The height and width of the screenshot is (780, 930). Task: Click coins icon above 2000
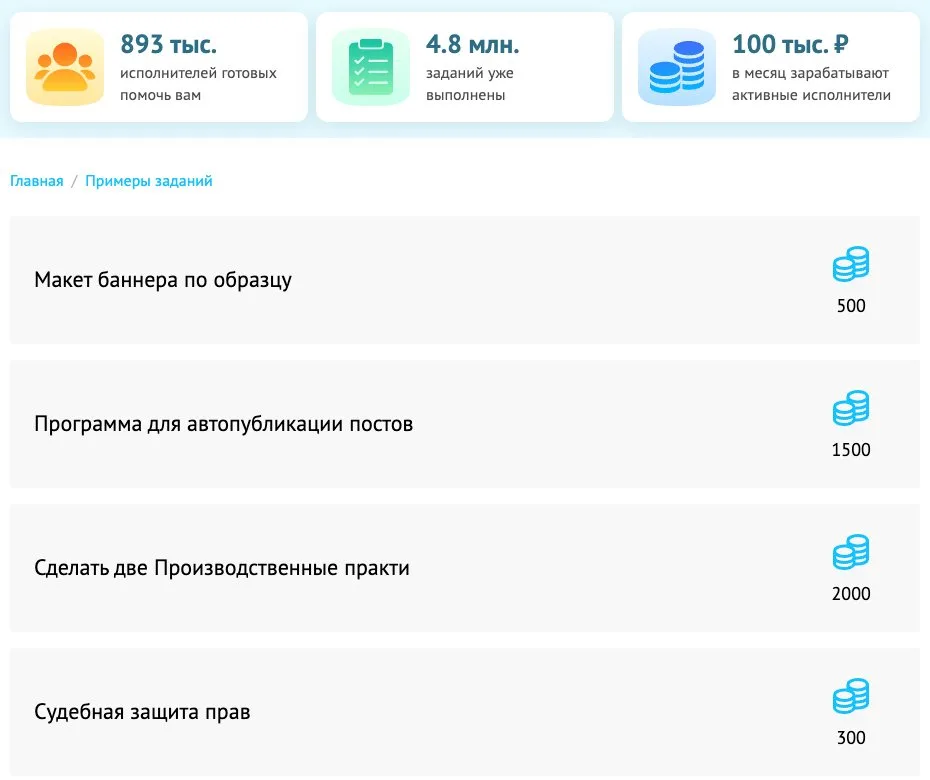851,552
